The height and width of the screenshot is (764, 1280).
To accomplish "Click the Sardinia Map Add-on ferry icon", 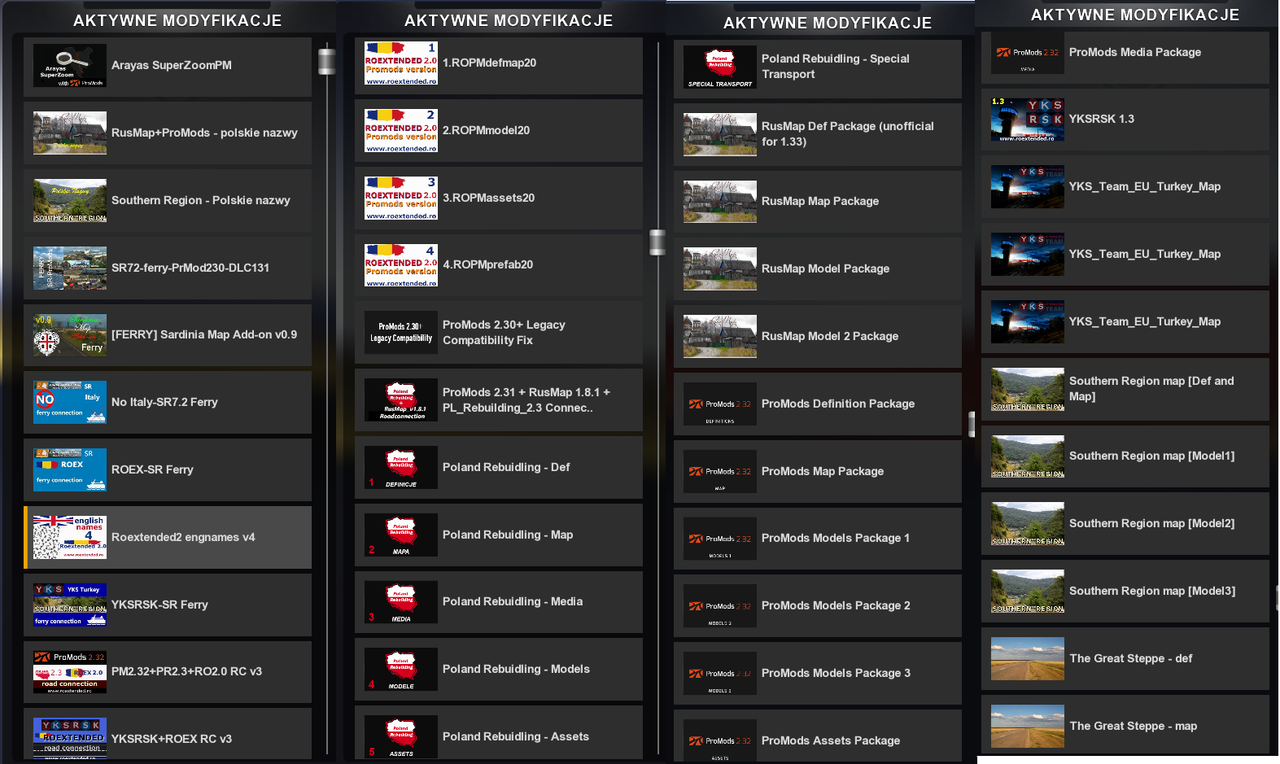I will pos(70,335).
